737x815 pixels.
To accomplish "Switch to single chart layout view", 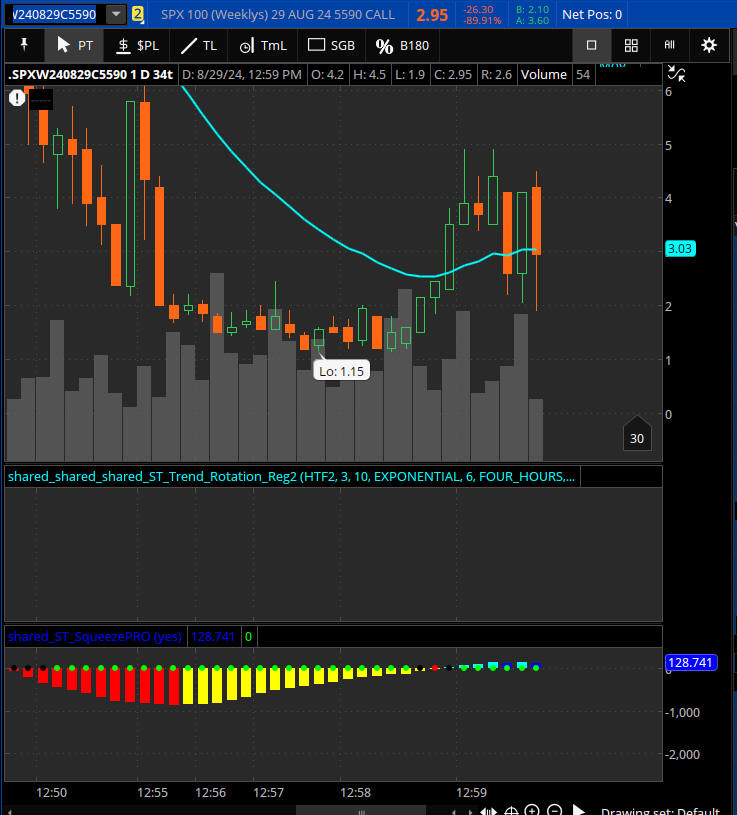I will tap(591, 45).
